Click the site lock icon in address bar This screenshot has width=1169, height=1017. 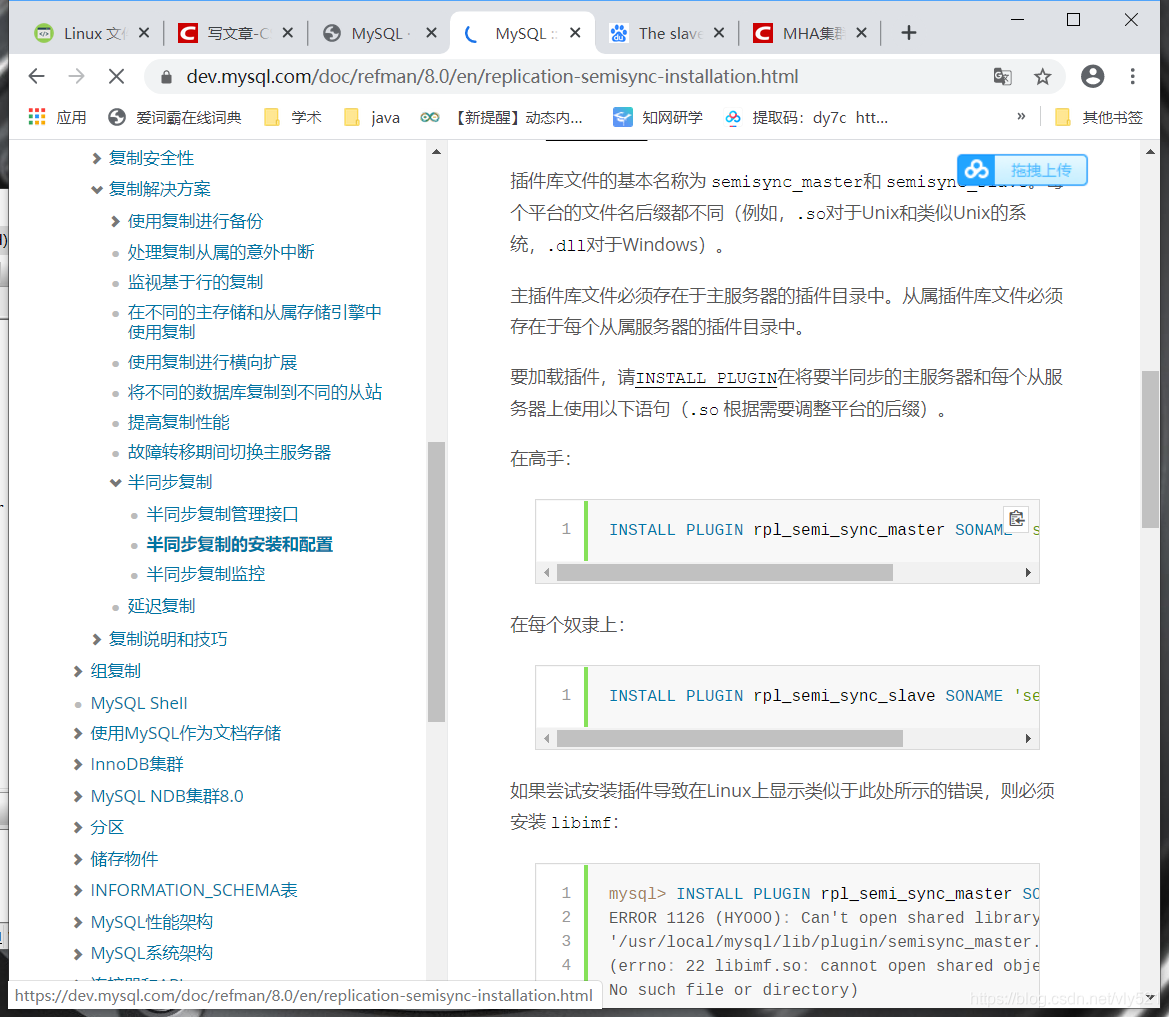166,77
